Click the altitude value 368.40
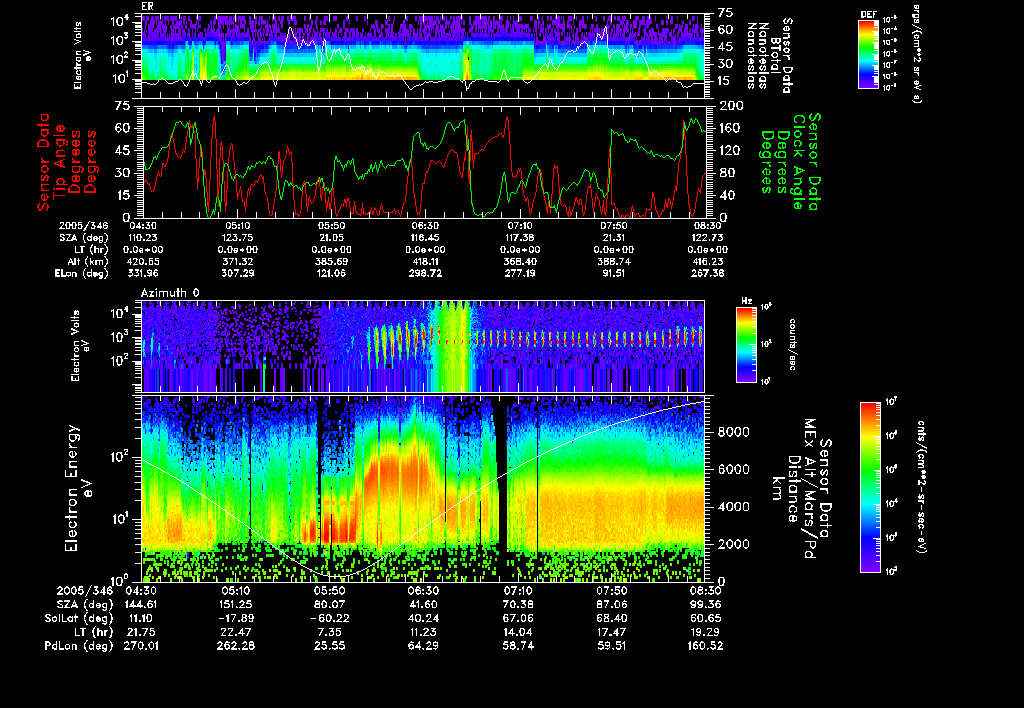Image resolution: width=1024 pixels, height=708 pixels. point(520,262)
